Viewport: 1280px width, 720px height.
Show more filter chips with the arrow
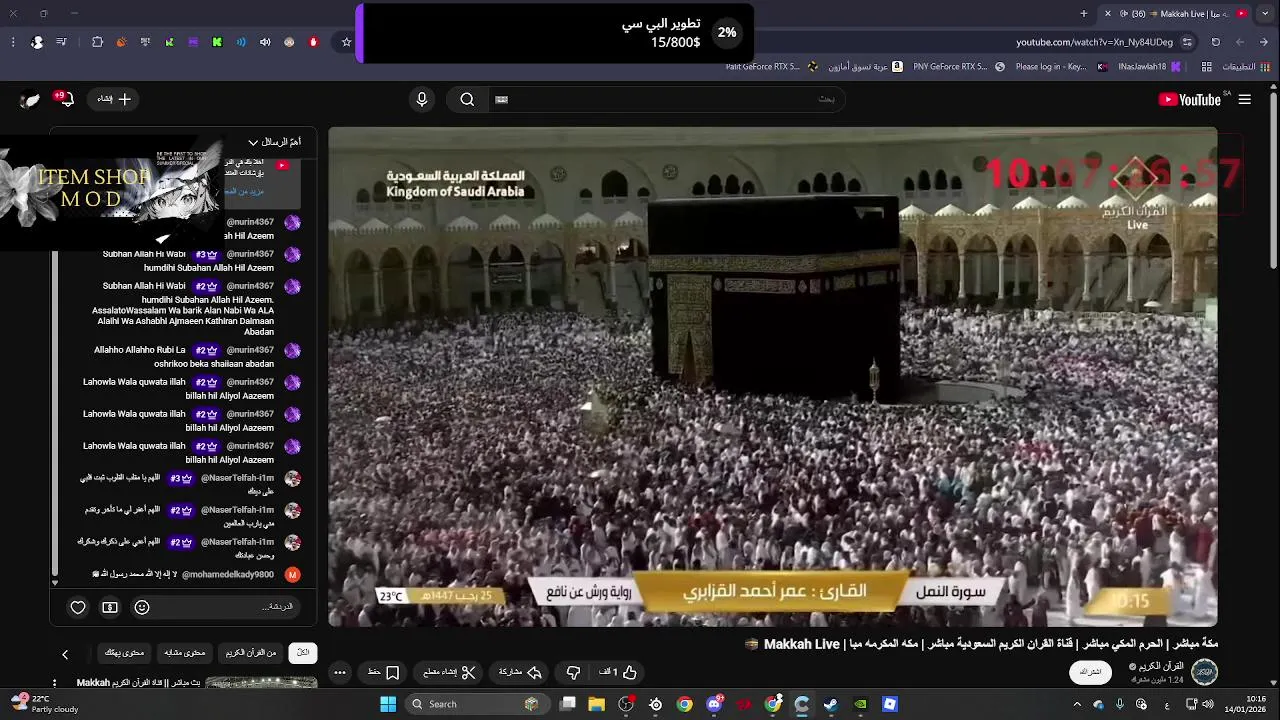65,654
